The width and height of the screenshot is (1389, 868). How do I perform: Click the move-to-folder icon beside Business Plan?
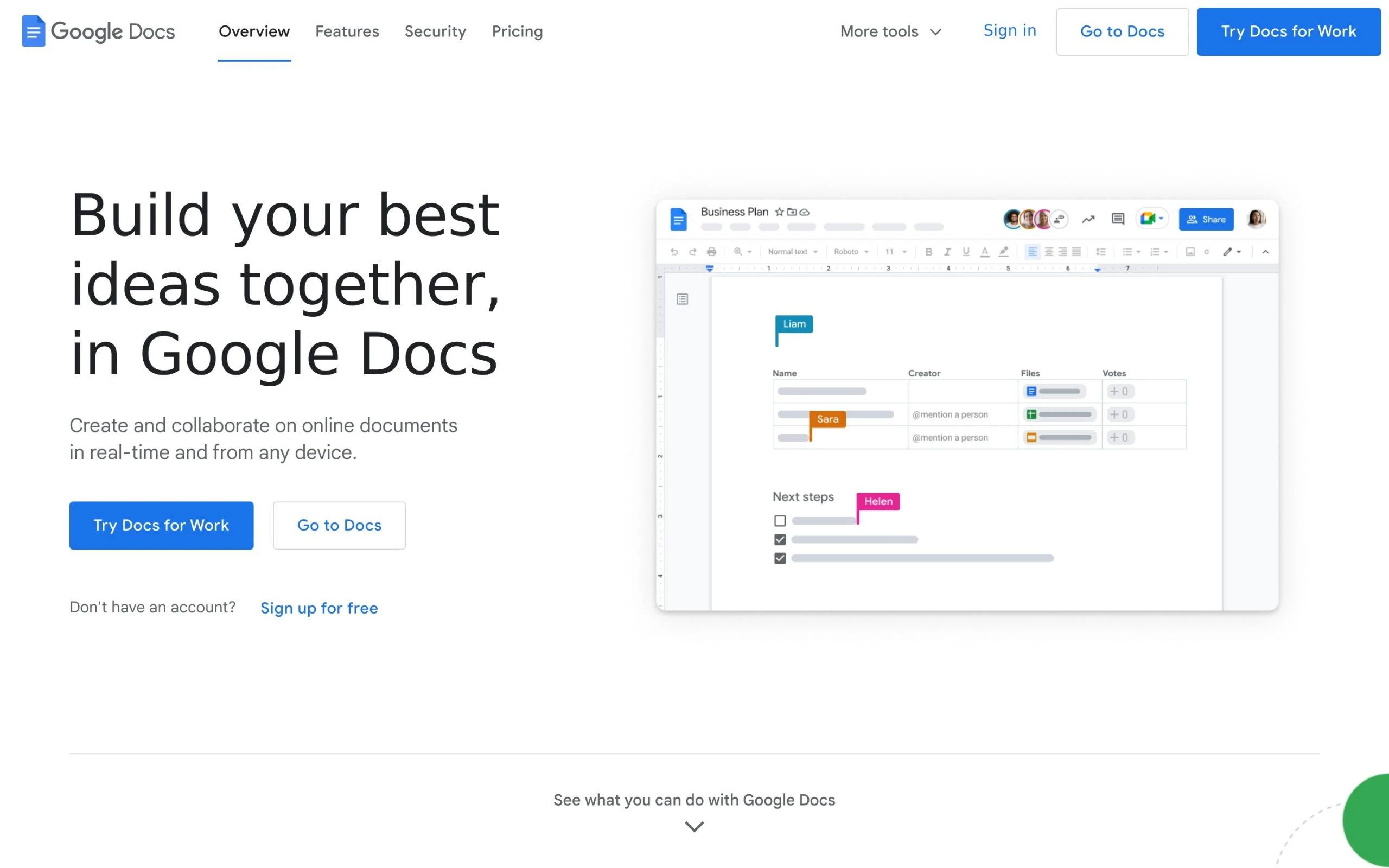point(792,212)
